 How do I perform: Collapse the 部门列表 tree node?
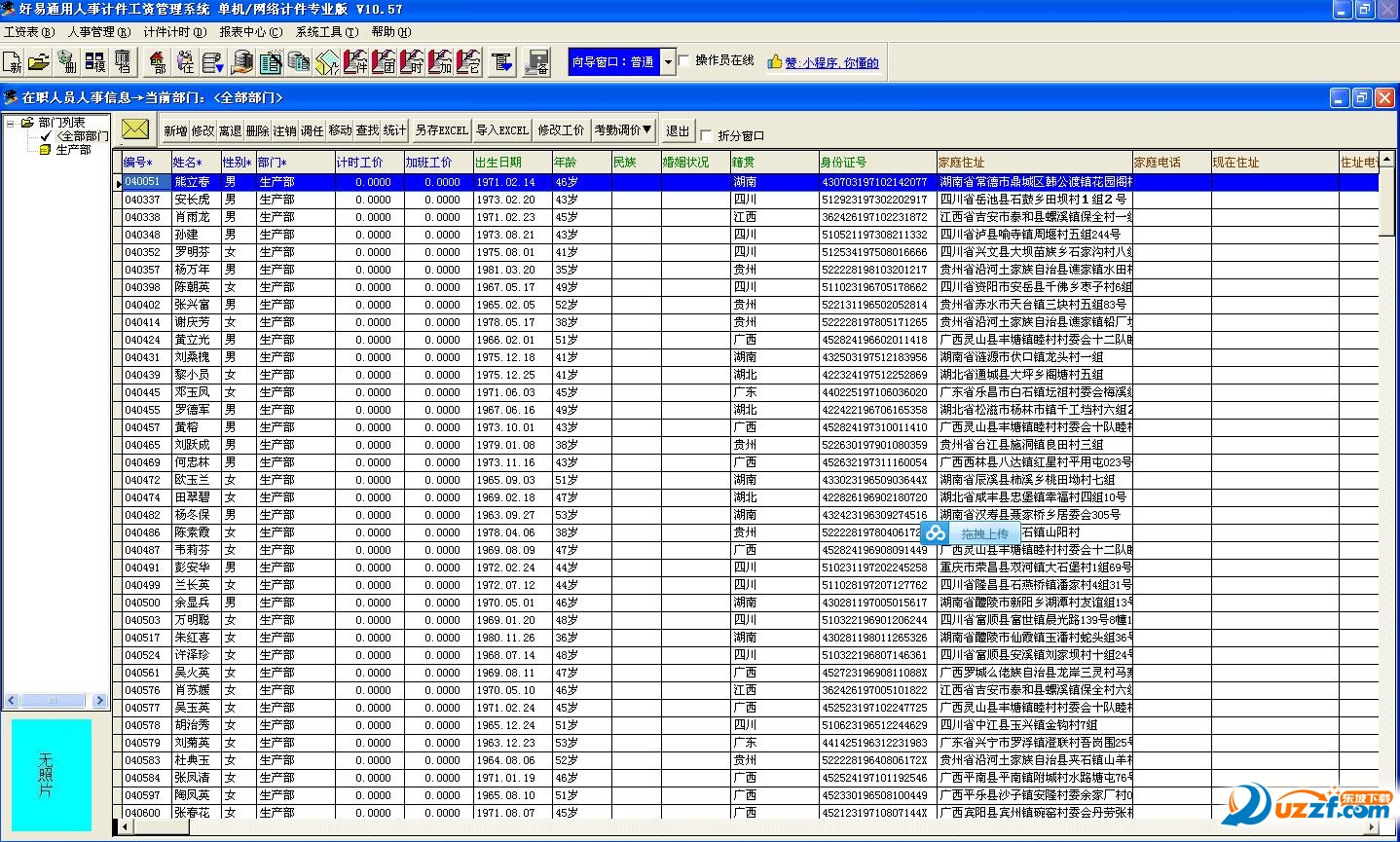11,123
